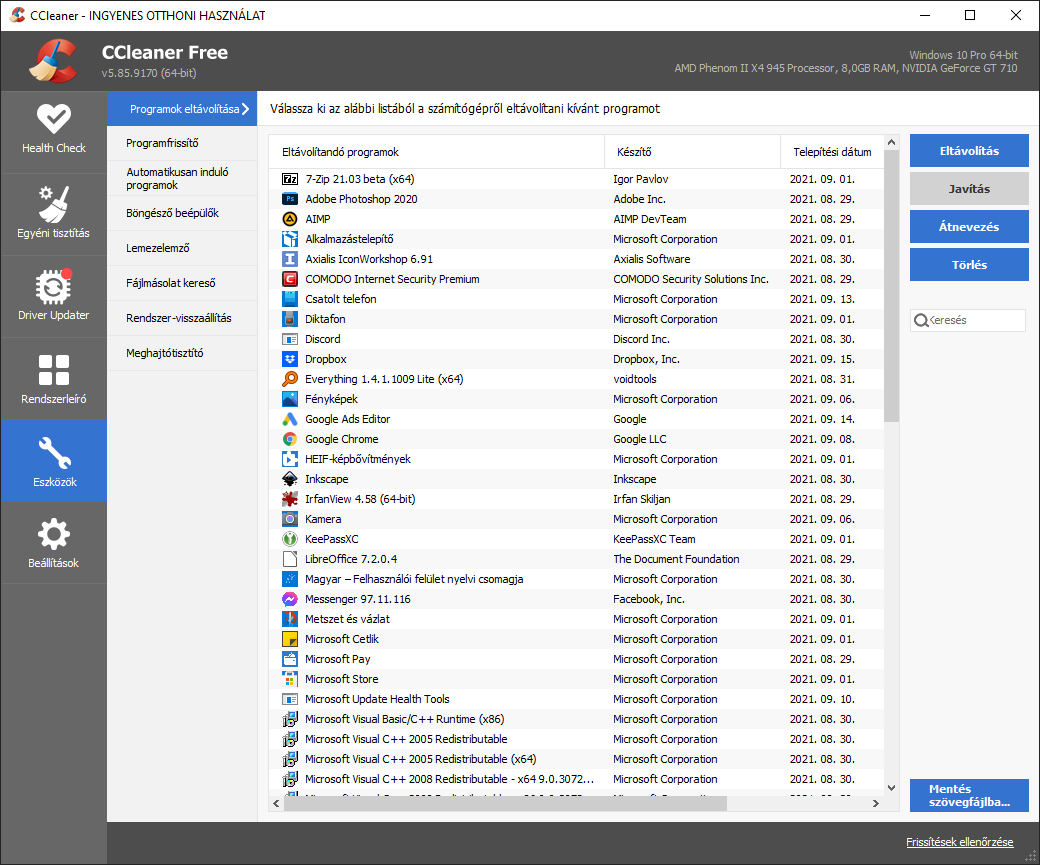Sort by Eltávolítandó programok column header

point(437,152)
